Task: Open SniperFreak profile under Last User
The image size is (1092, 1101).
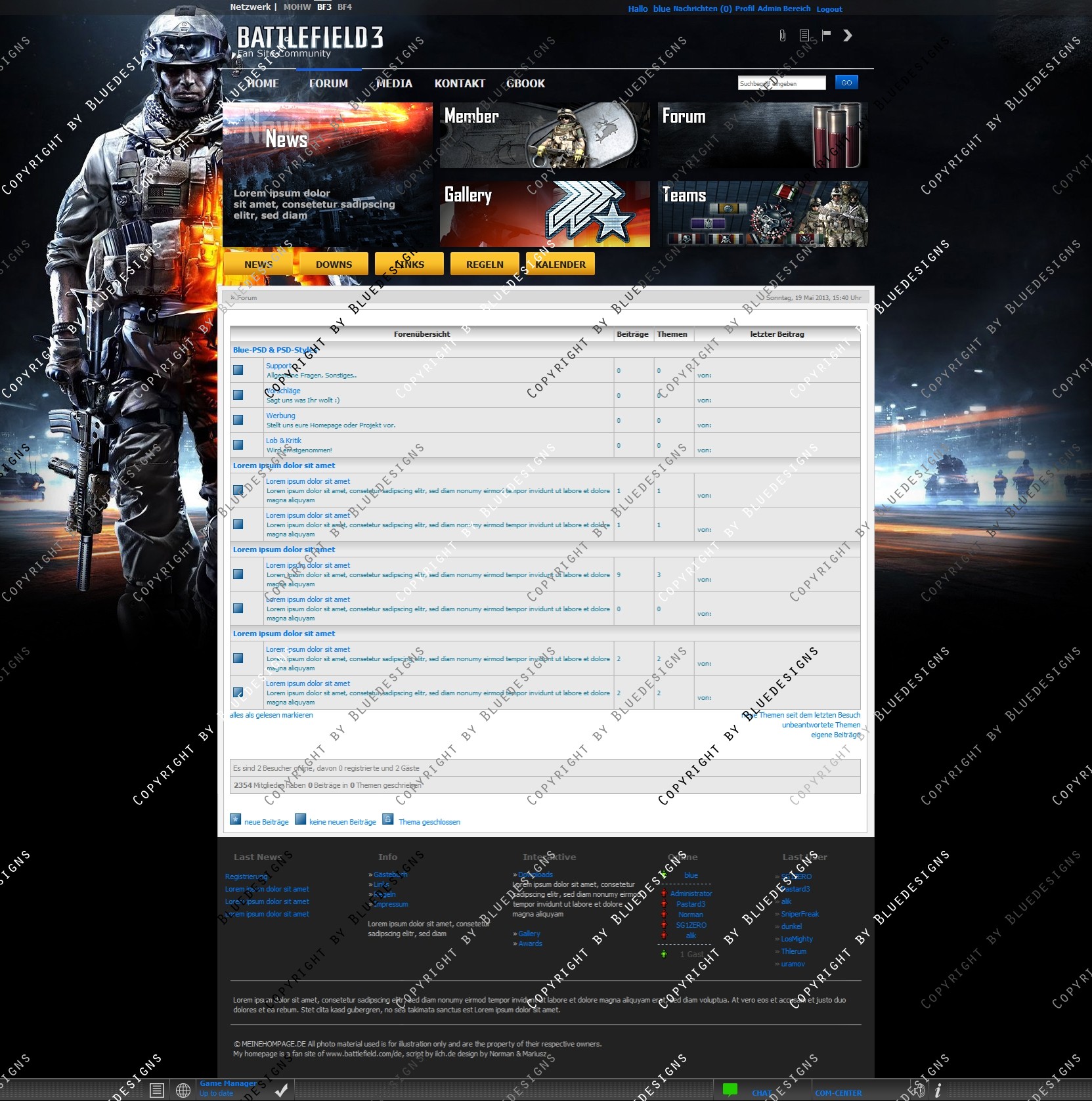Action: point(800,914)
